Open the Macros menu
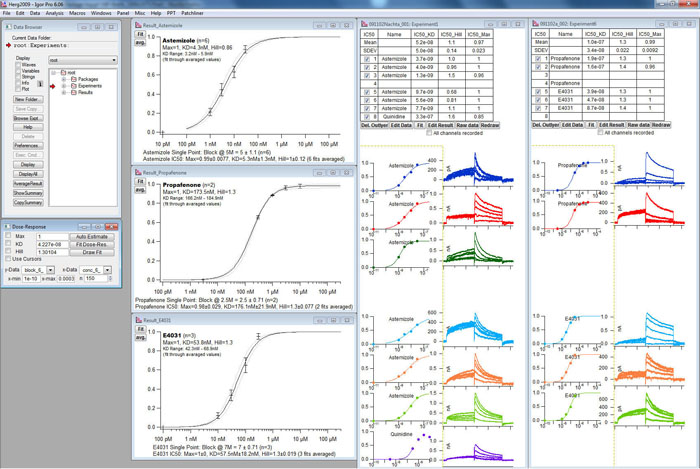 pyautogui.click(x=77, y=13)
